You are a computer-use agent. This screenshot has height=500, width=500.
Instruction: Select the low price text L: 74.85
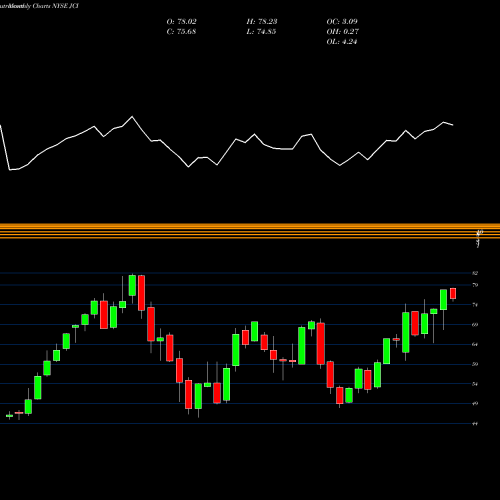261,32
